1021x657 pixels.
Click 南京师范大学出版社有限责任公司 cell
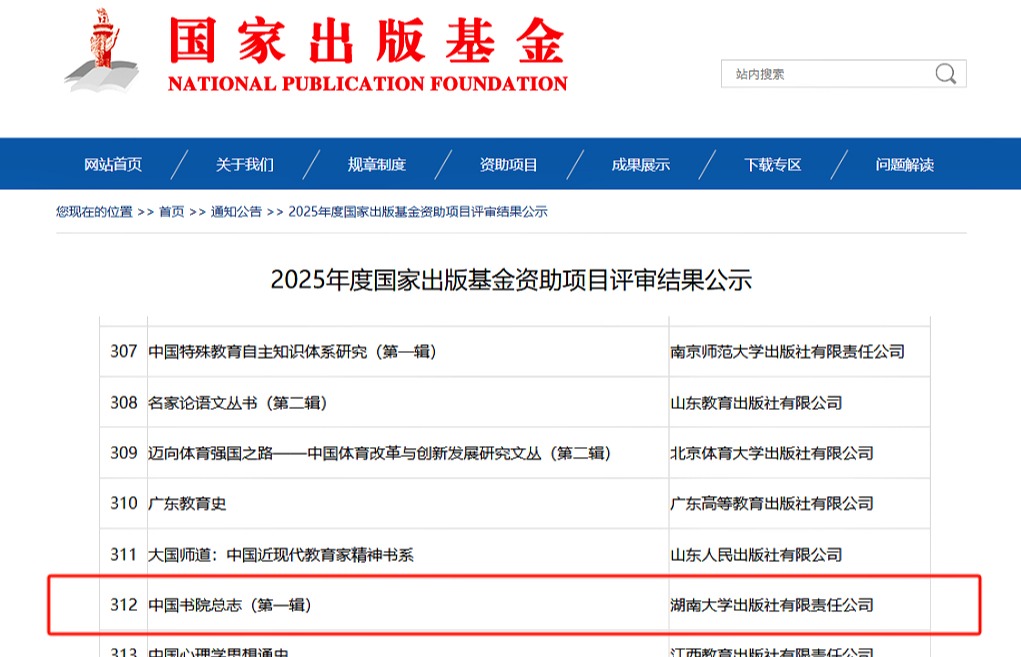[787, 352]
